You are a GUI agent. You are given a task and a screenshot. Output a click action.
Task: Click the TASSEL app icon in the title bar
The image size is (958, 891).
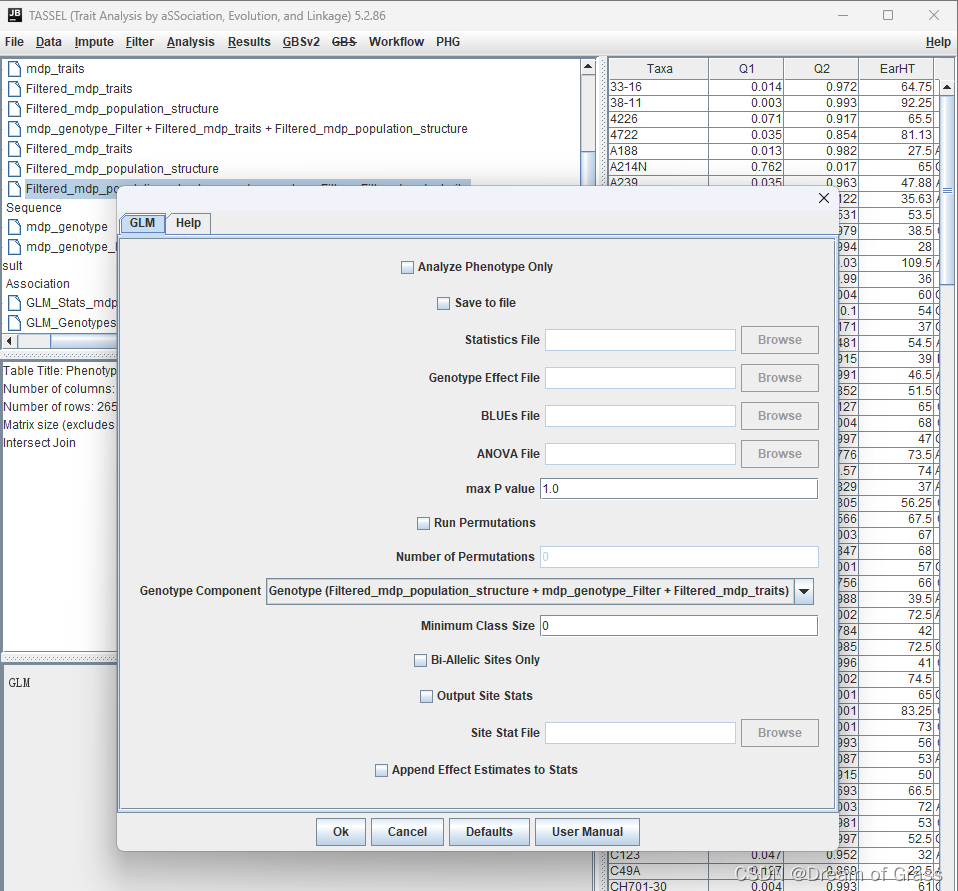(15, 15)
